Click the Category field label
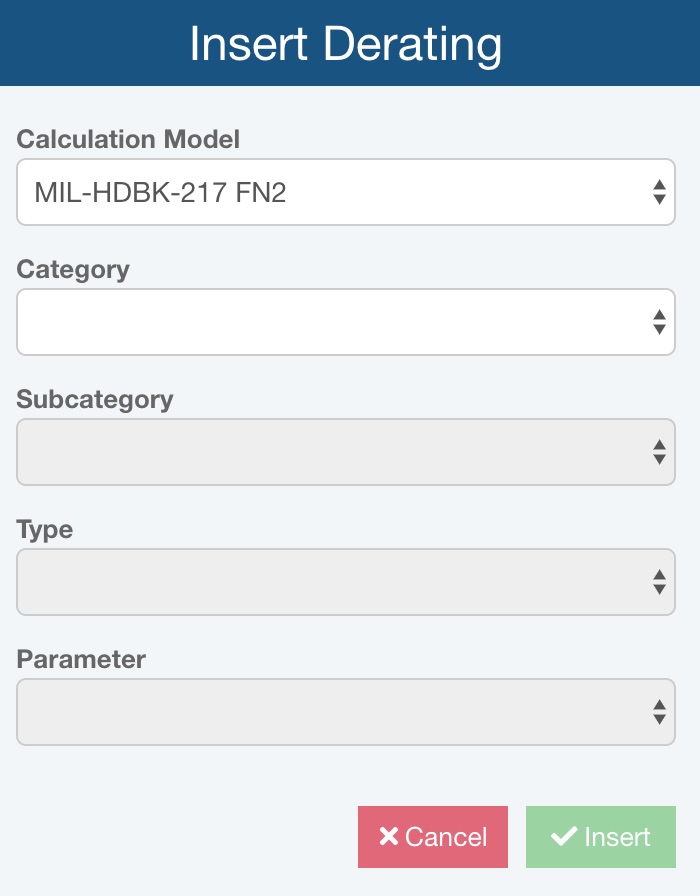This screenshot has width=700, height=896. click(73, 269)
